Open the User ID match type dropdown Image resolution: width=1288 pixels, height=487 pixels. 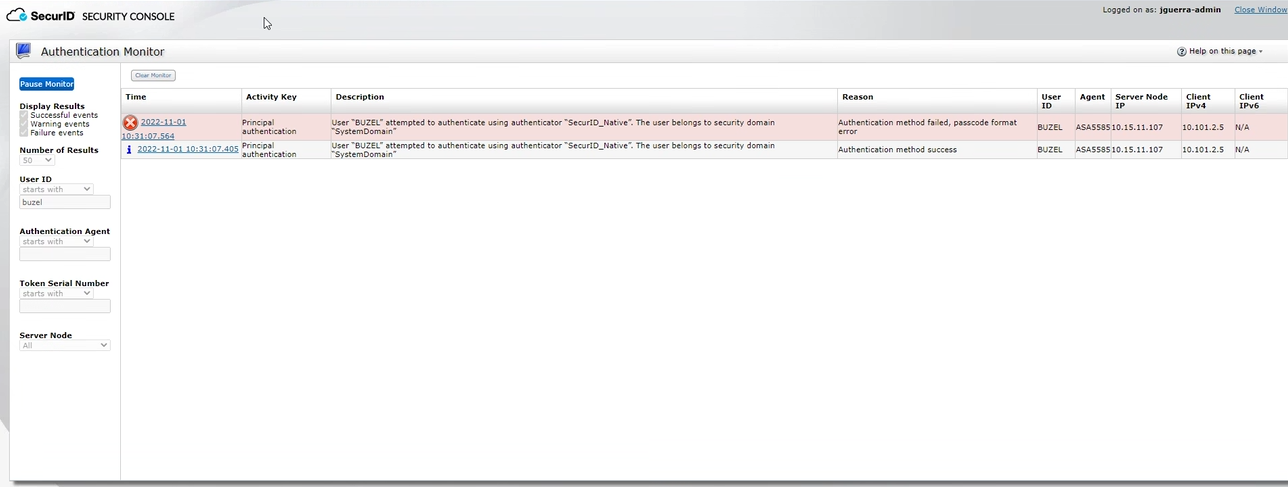56,189
